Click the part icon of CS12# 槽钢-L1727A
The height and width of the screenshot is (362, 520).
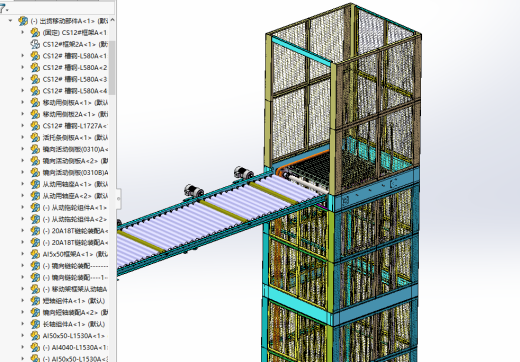(x=35, y=126)
